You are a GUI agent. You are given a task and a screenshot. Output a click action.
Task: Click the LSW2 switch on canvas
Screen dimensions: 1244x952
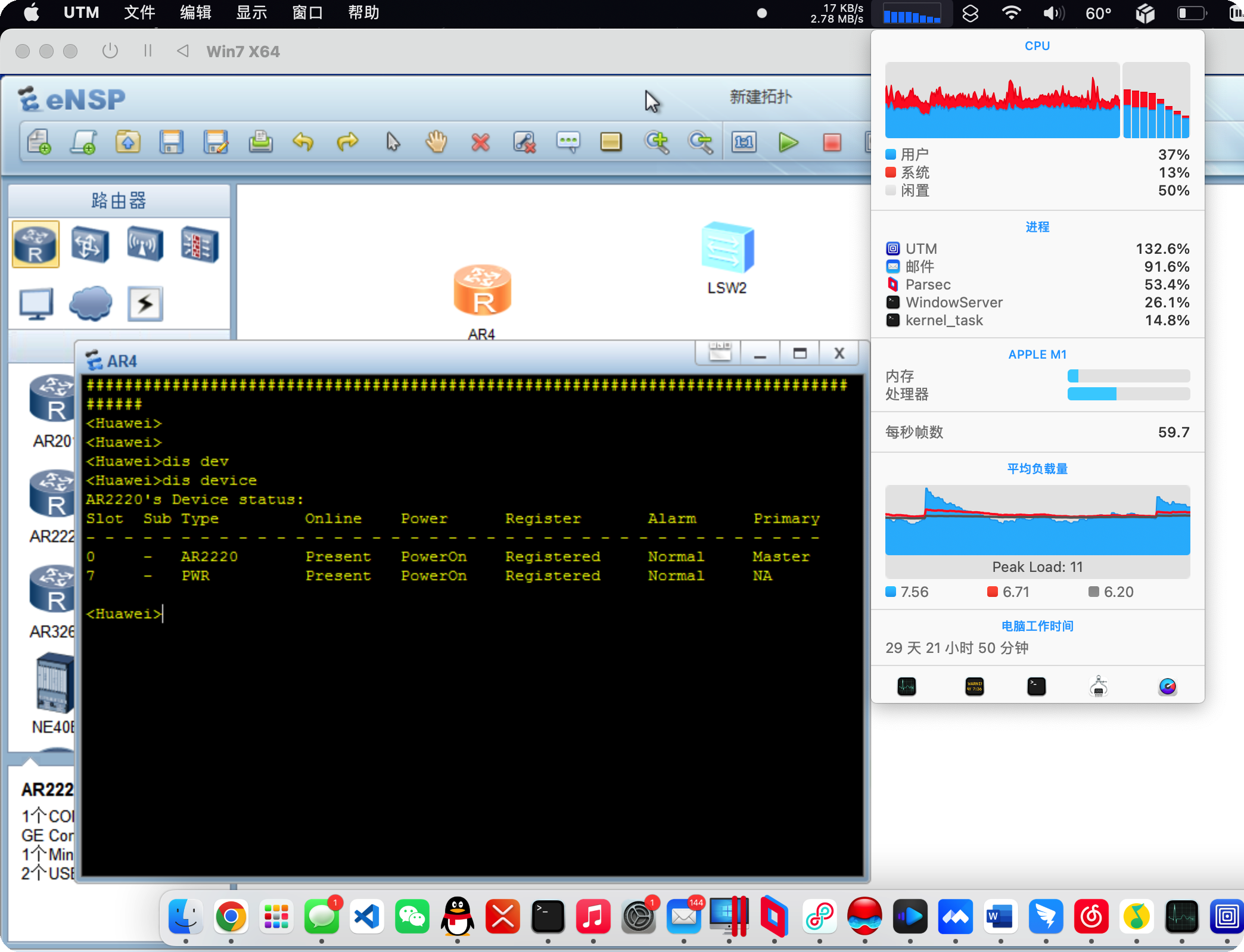tap(727, 248)
